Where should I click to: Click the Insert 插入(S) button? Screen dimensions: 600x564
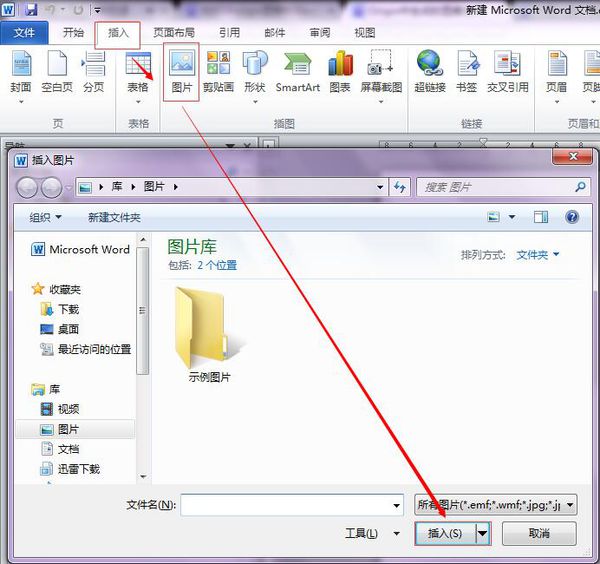point(445,533)
